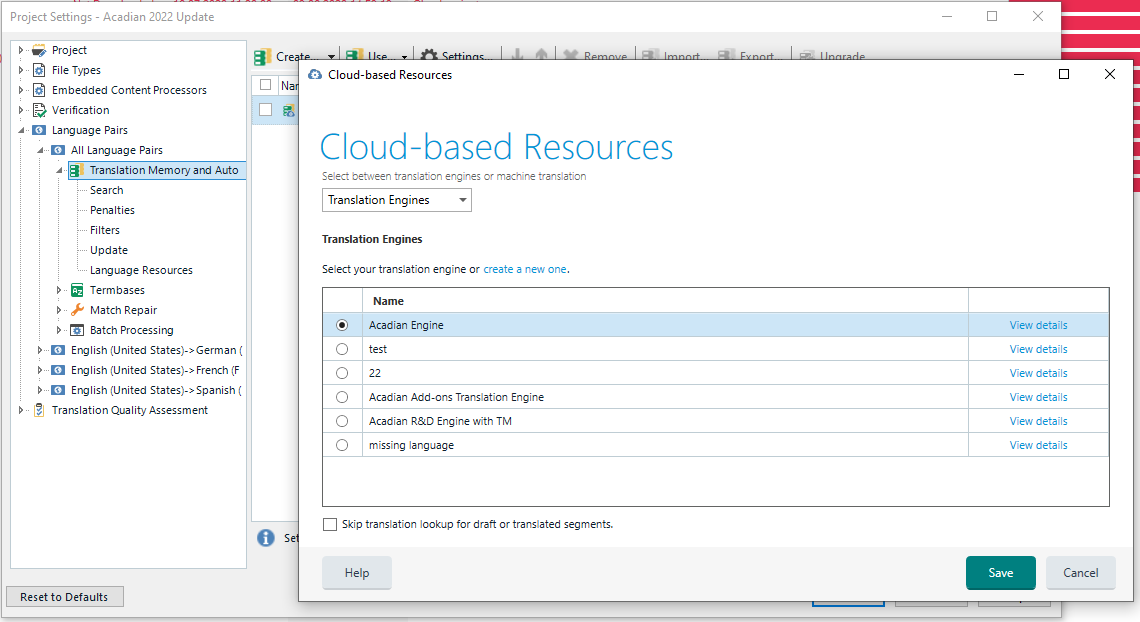Select Language Resources tree item
This screenshot has width=1140, height=622.
coord(141,270)
